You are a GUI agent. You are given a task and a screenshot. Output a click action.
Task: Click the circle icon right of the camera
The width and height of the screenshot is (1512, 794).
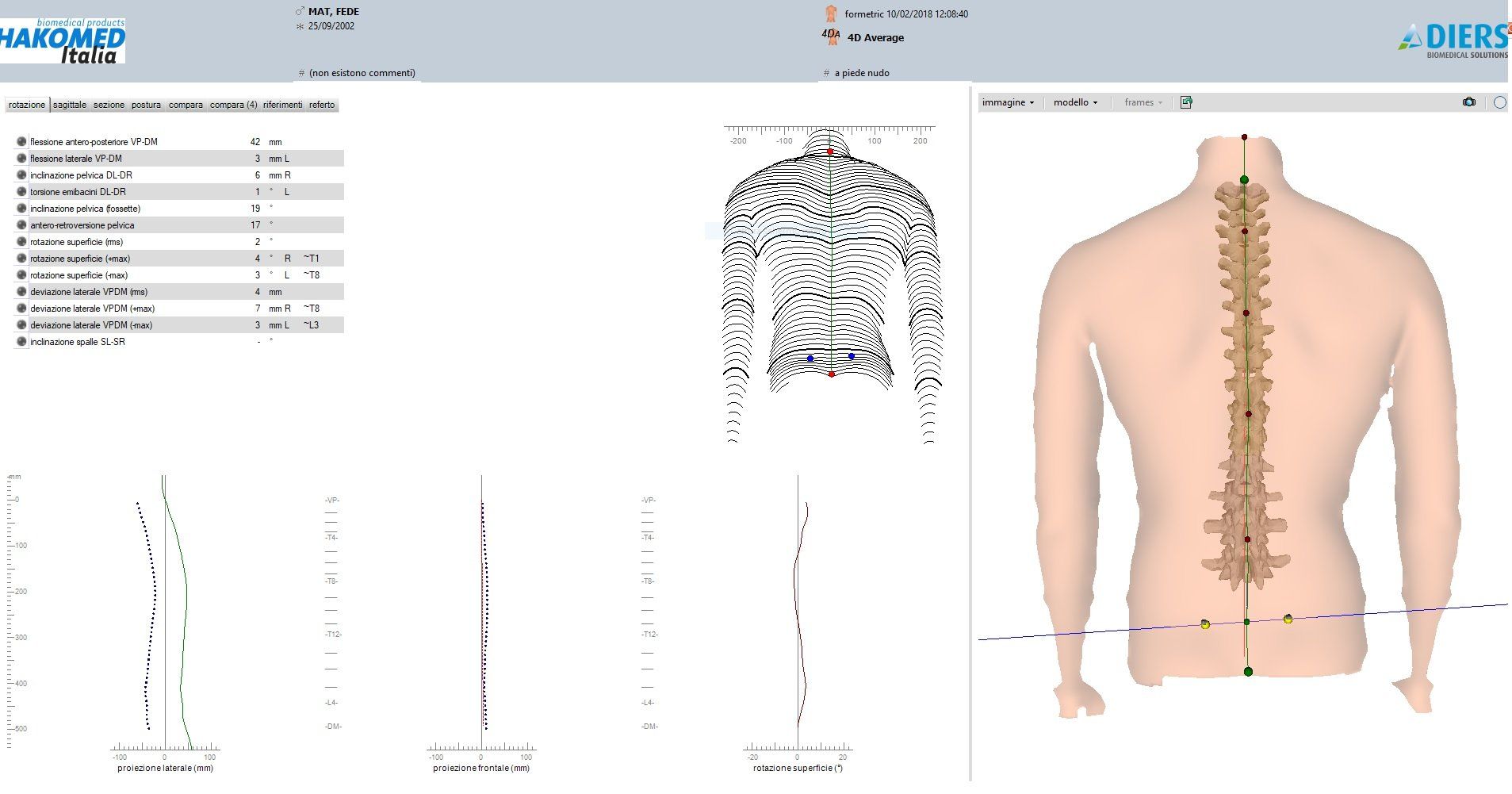tap(1500, 102)
